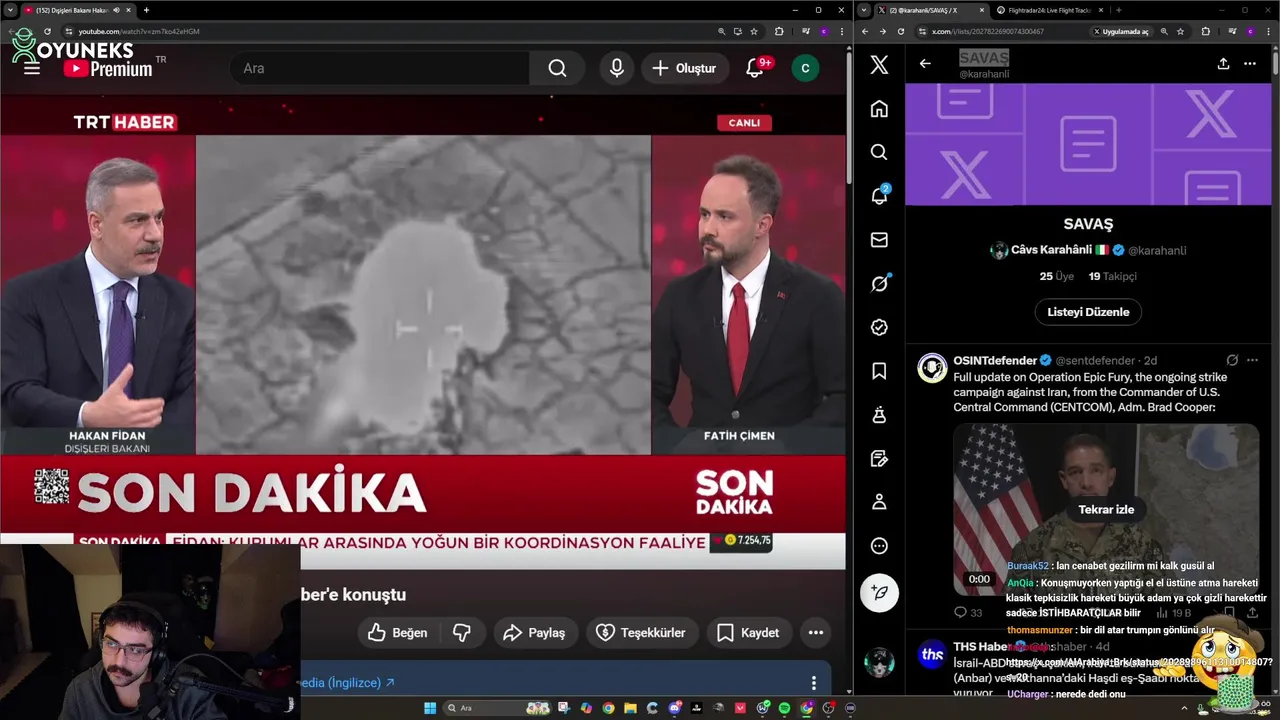
Task: Open the Wikipedia (İngilizce) link under the video
Action: [347, 683]
